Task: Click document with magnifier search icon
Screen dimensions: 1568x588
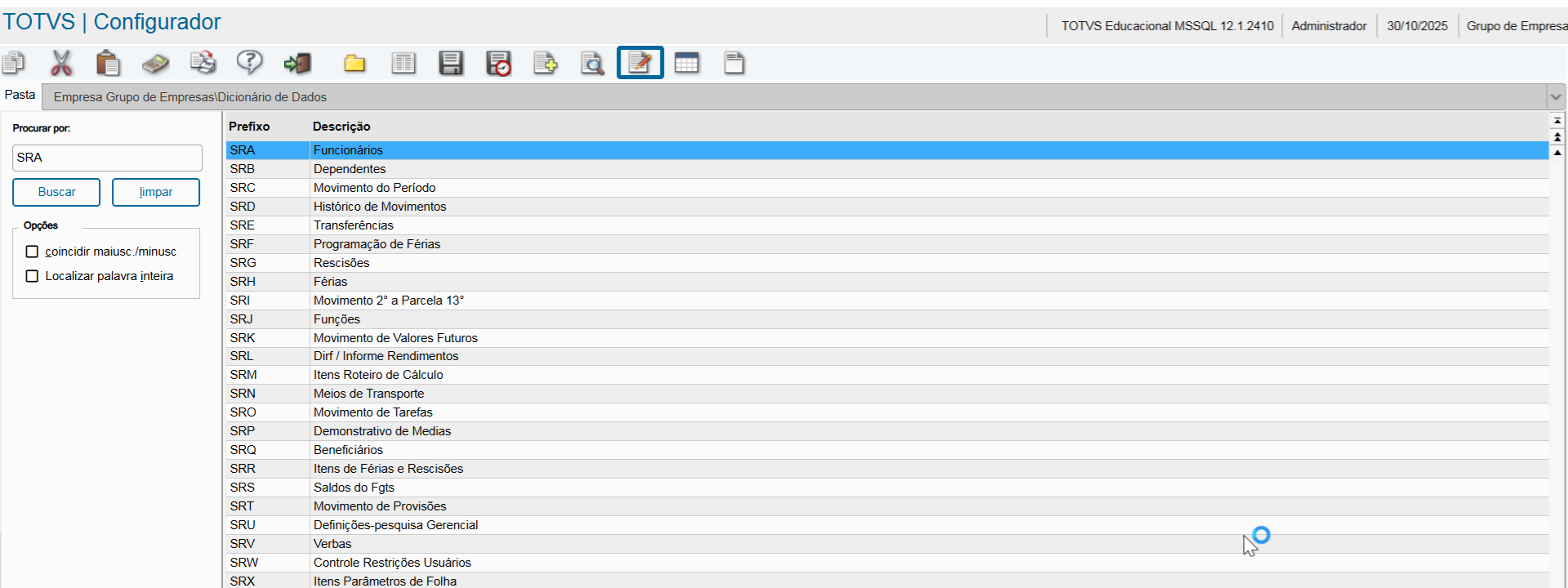Action: point(593,63)
